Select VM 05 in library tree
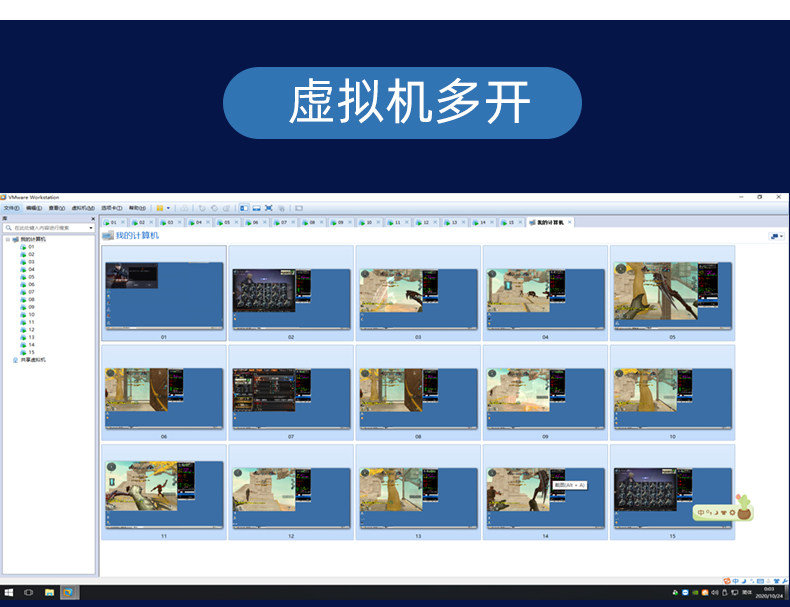790x607 pixels. point(28,277)
